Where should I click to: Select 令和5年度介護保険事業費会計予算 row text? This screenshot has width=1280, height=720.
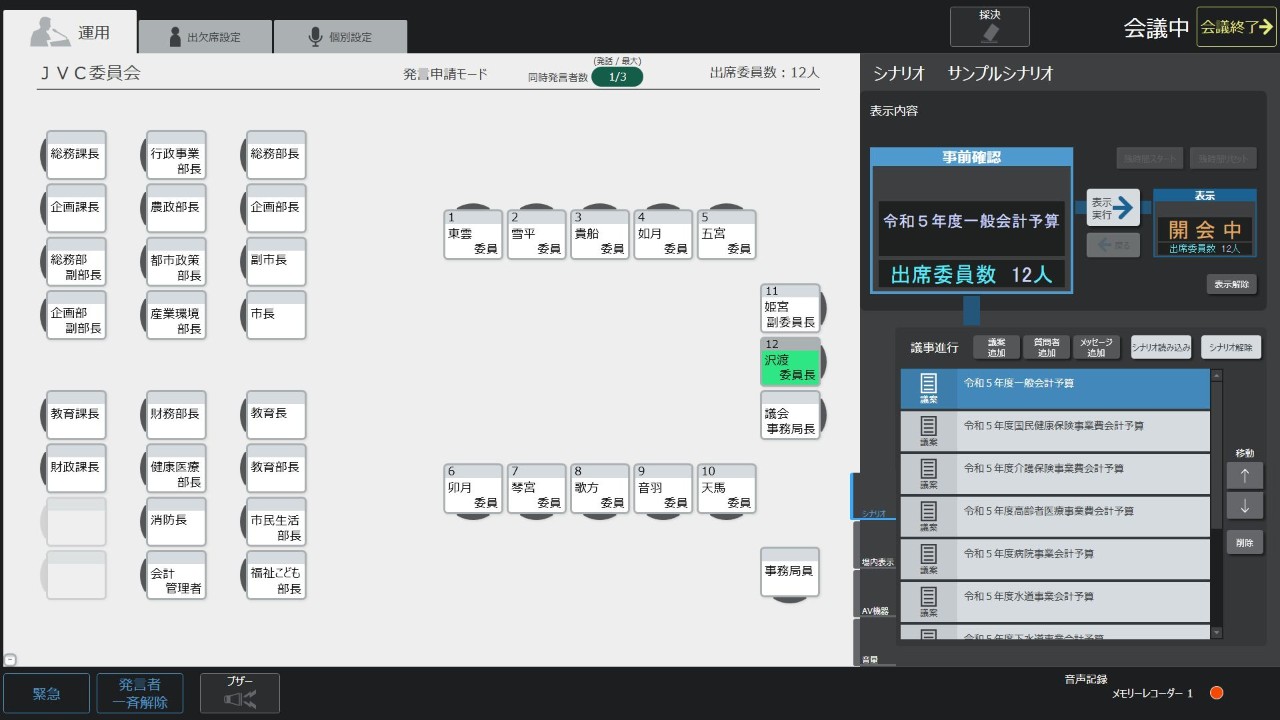[1044, 468]
